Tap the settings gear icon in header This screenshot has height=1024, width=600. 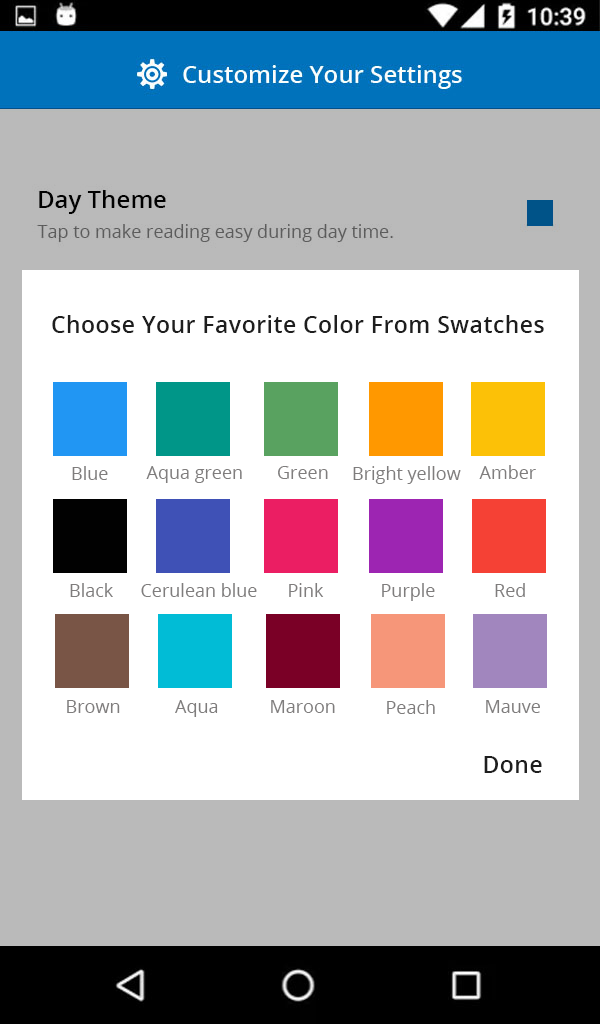(x=152, y=75)
